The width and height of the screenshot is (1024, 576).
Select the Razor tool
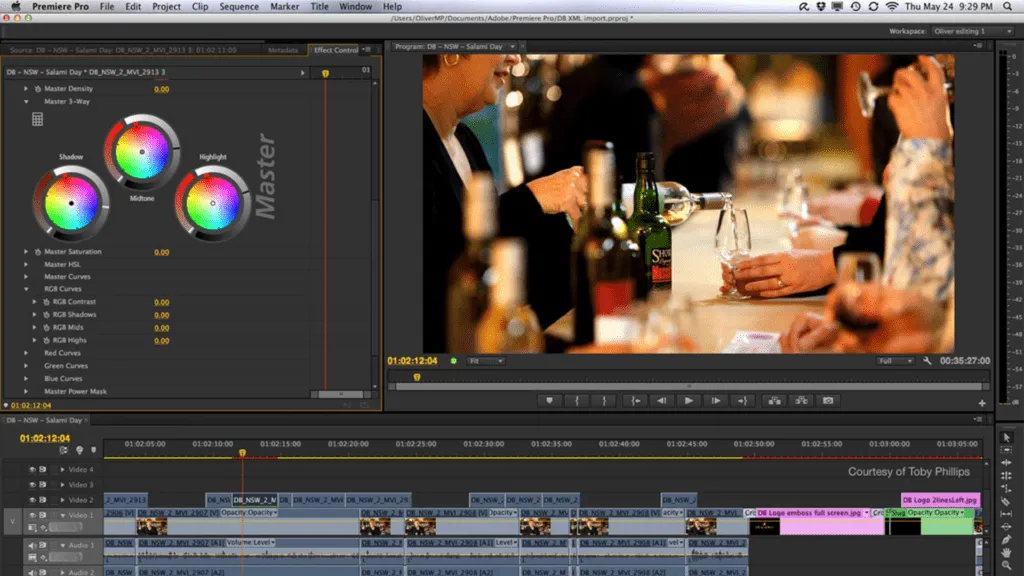tap(1006, 502)
